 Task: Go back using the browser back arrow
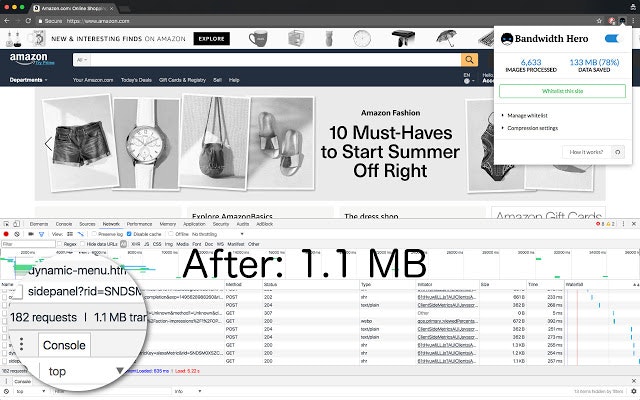pos(7,20)
